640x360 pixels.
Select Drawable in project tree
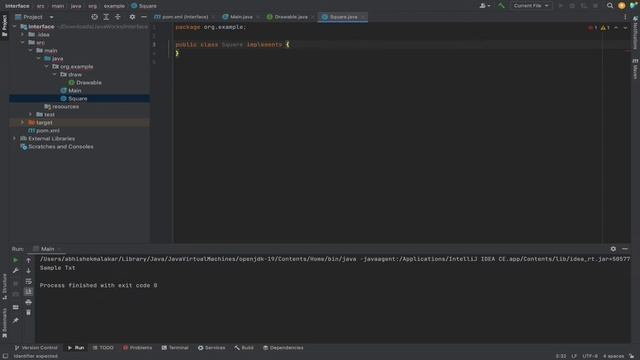(x=85, y=82)
